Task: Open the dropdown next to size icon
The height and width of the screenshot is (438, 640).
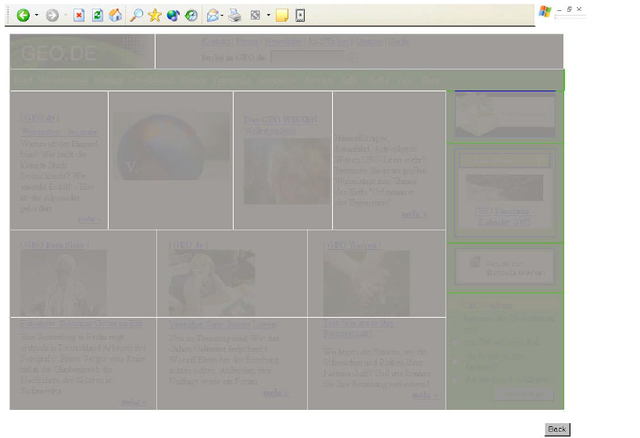Action: pyautogui.click(x=268, y=16)
